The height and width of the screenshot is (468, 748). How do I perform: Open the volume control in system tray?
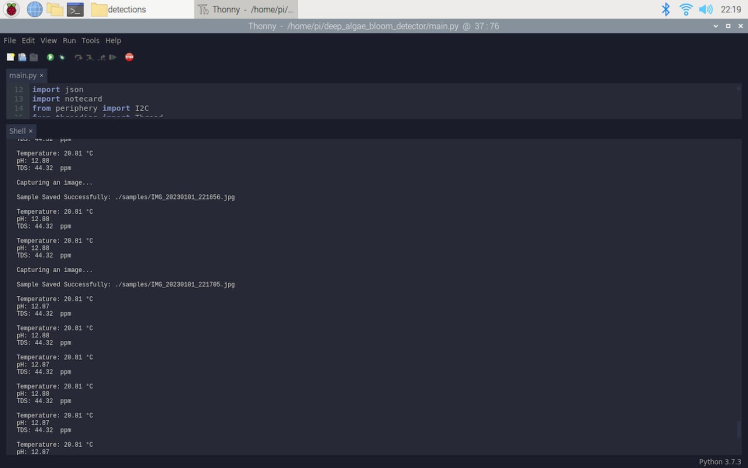click(x=706, y=9)
